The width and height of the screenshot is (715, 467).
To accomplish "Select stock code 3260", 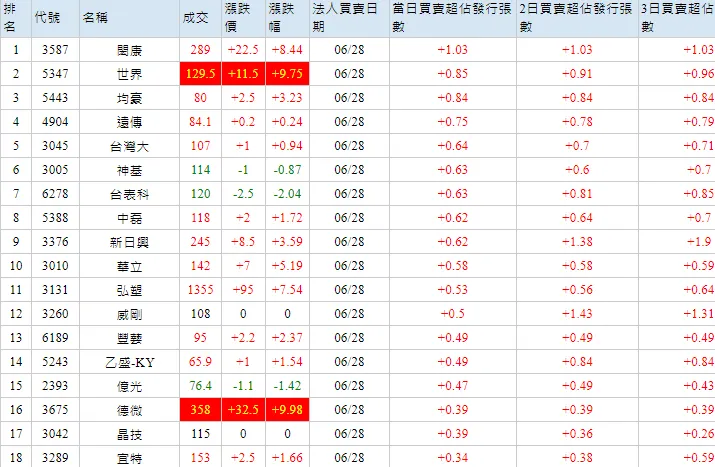I will [x=55, y=314].
